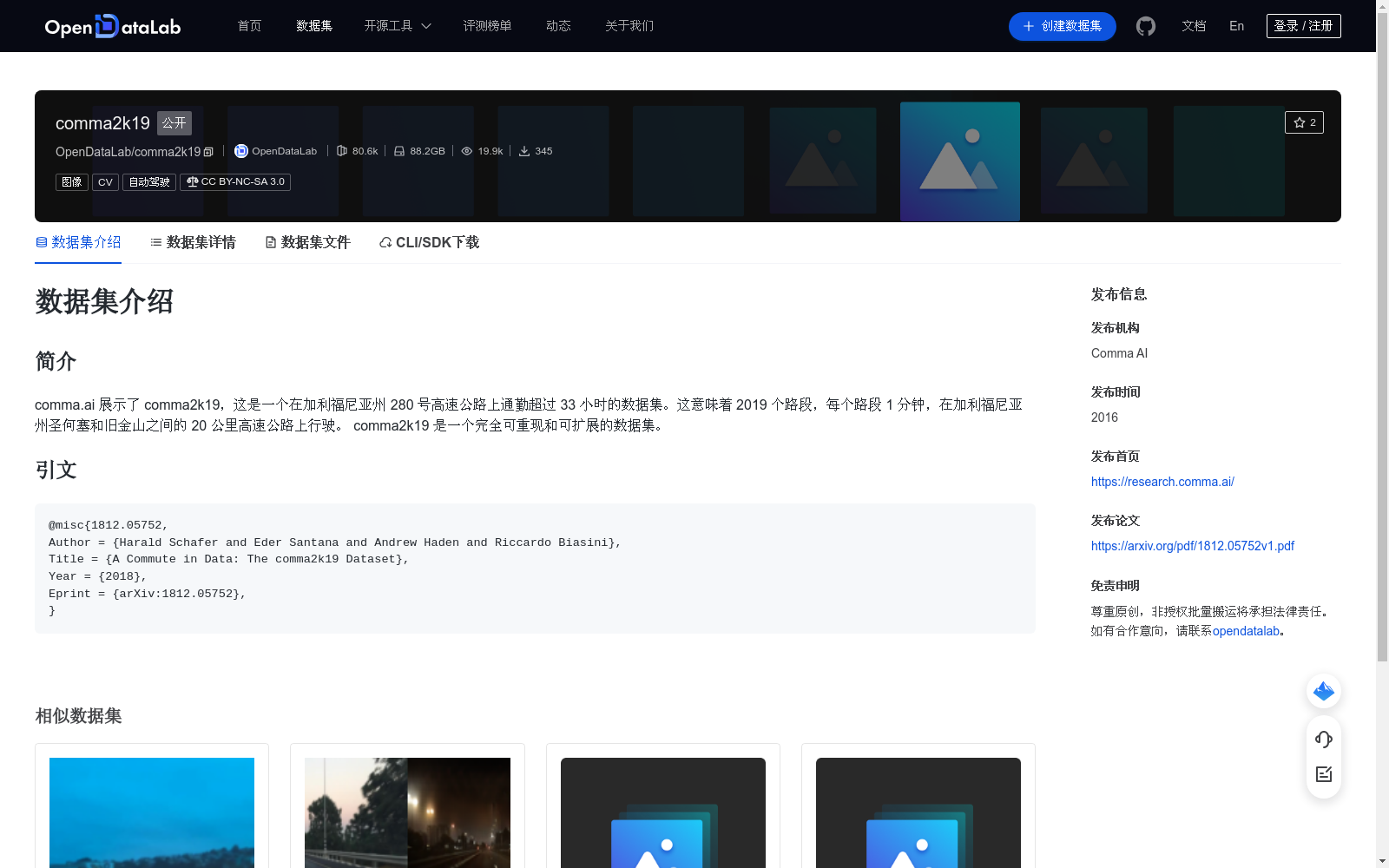Click the citation code block
Viewport: 1389px width, 868px height.
tap(535, 569)
